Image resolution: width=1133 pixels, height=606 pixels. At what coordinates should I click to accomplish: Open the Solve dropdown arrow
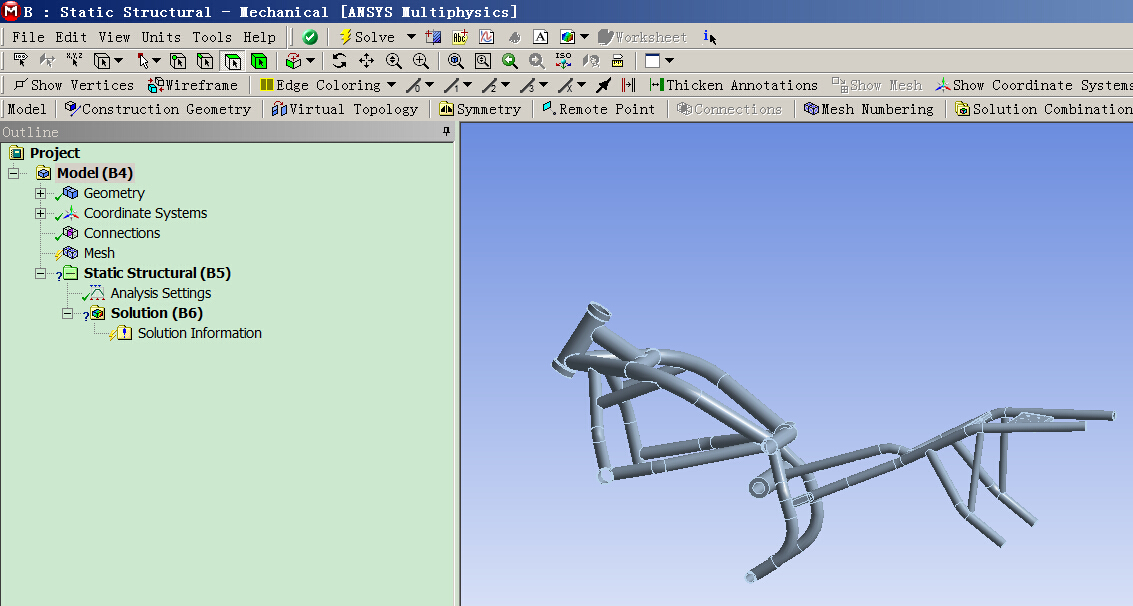(410, 37)
